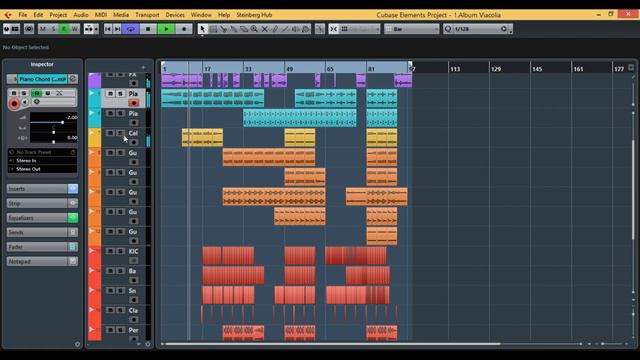Click the Add Track plus icon
This screenshot has height=360, width=640.
pyautogui.click(x=143, y=67)
